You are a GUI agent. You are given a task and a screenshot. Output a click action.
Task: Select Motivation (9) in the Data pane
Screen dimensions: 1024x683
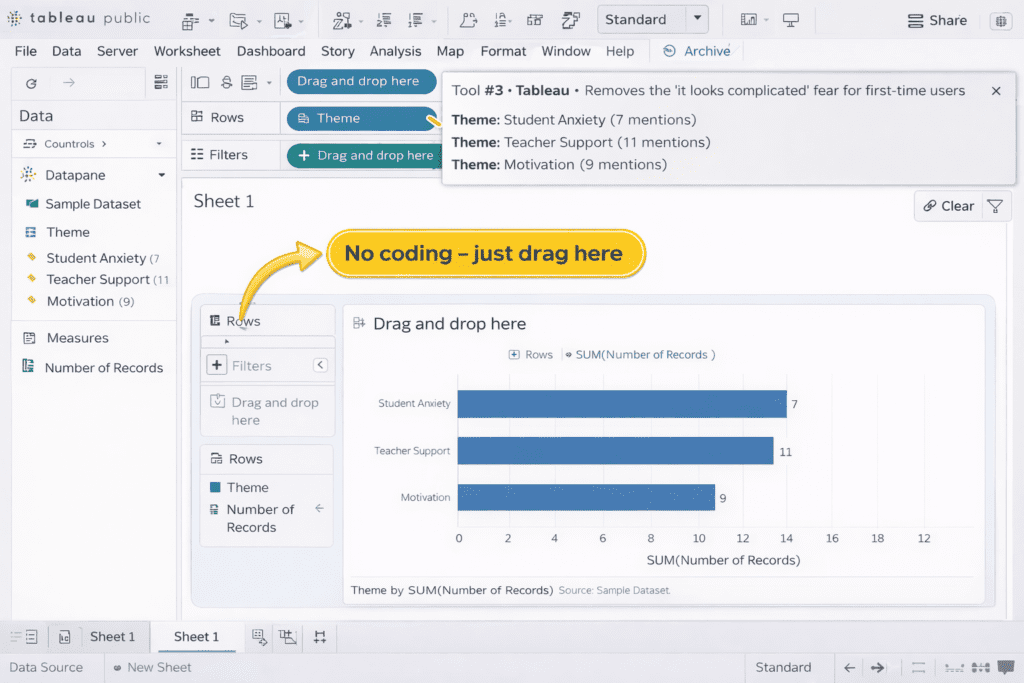[90, 301]
